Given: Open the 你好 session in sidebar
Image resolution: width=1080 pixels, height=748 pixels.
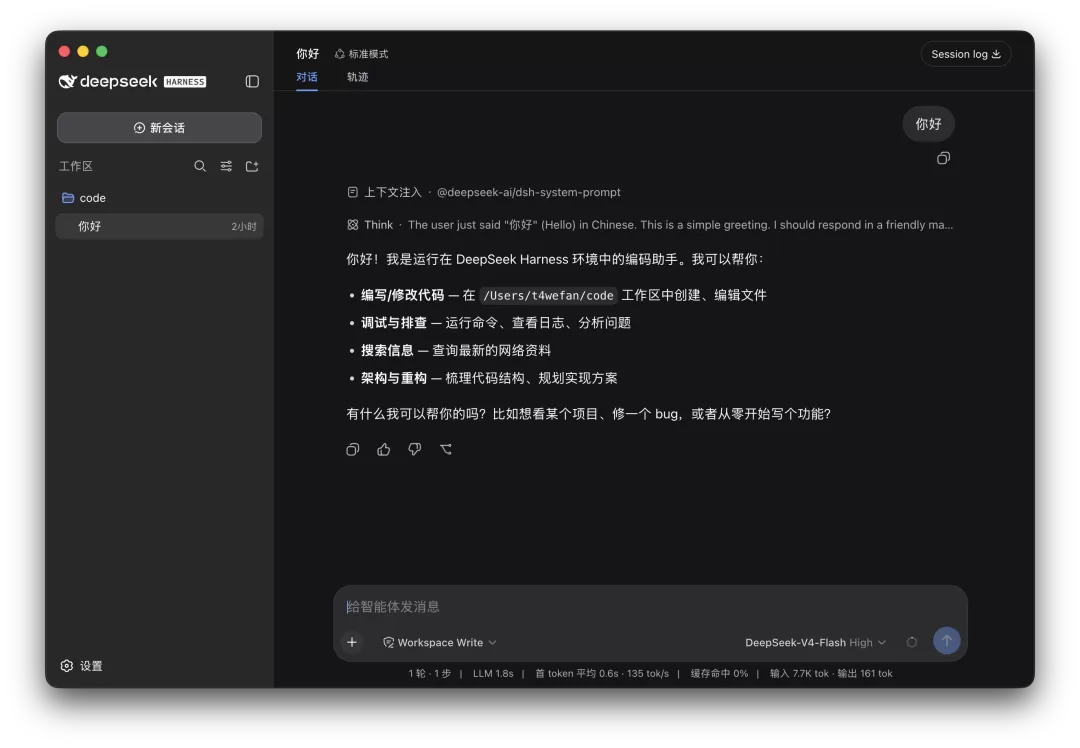Looking at the screenshot, I should click(x=159, y=226).
